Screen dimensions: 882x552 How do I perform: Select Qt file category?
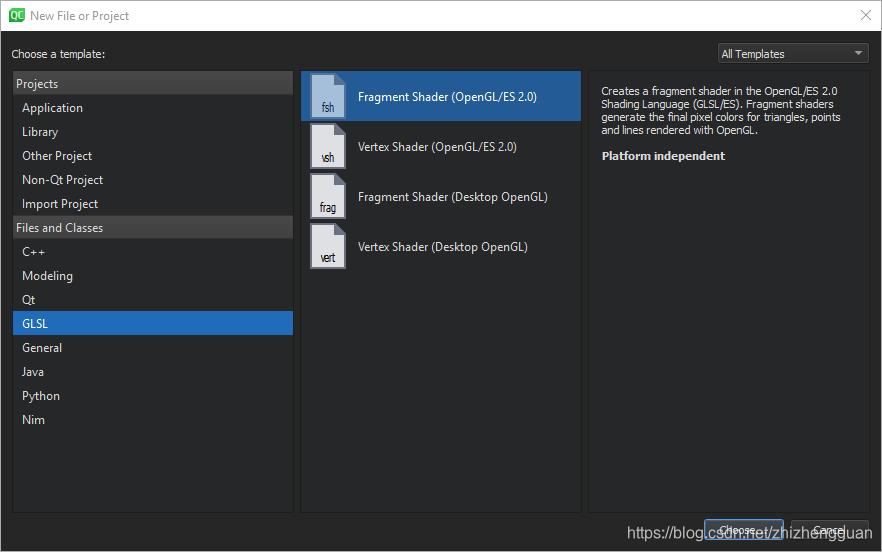pos(153,299)
